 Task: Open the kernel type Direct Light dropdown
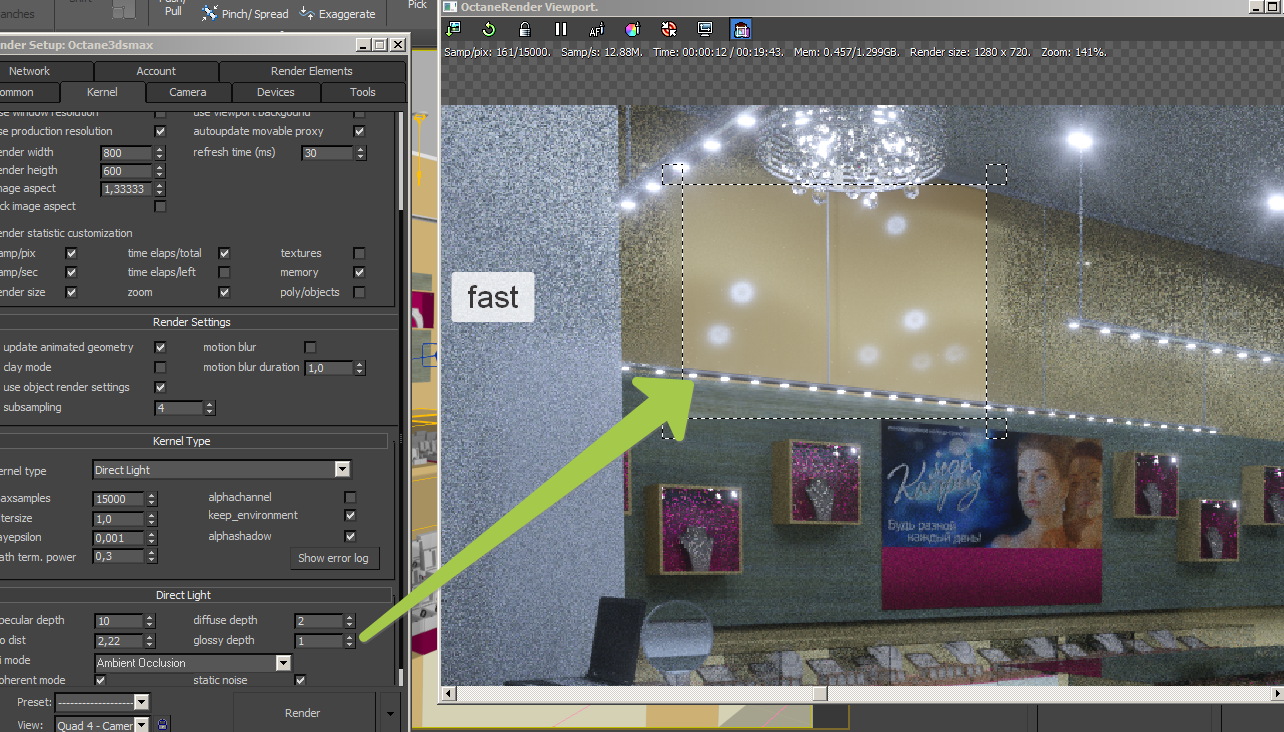222,469
